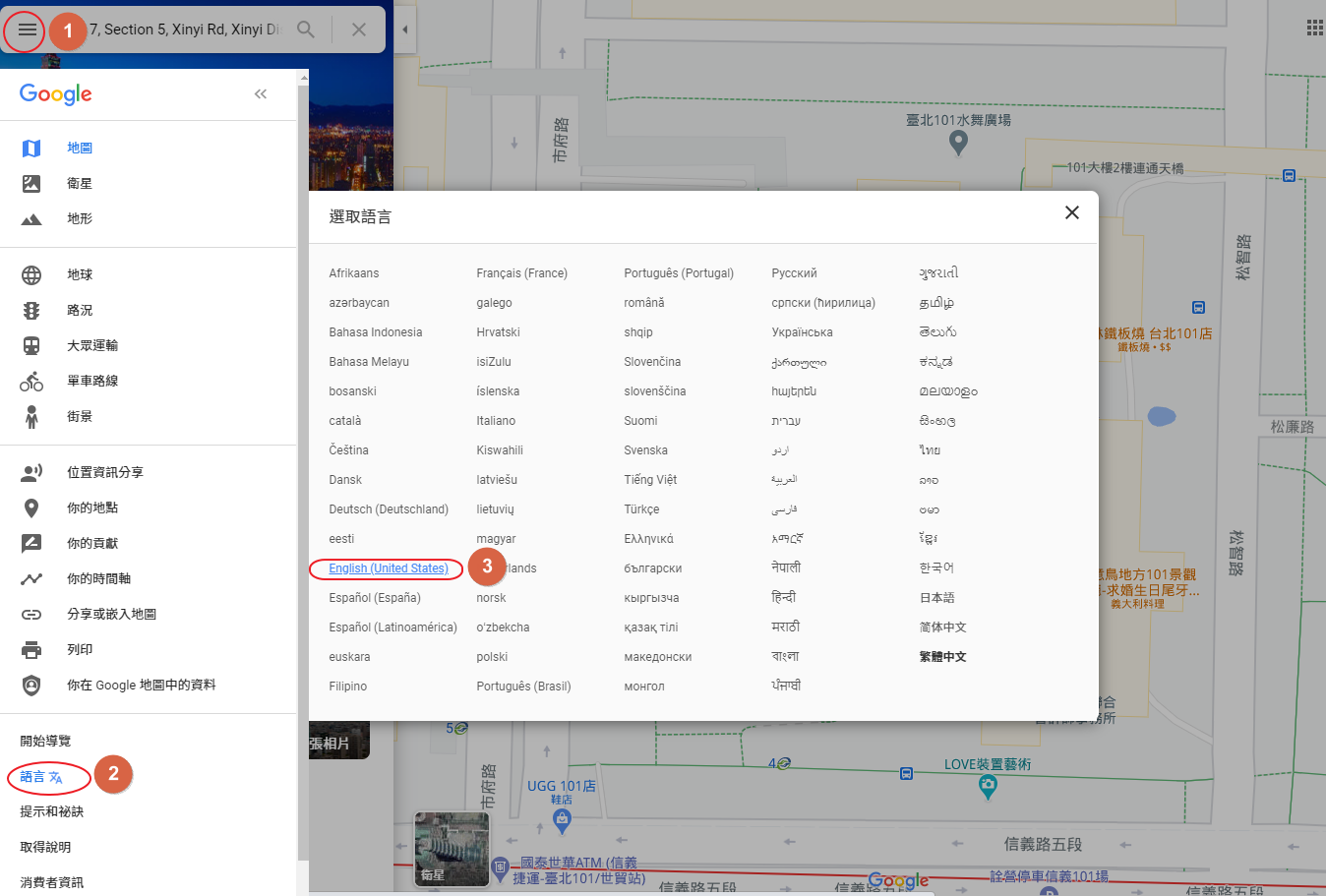
Task: Open share or embed map (分享或嵌入地圖)
Action: coord(111,615)
